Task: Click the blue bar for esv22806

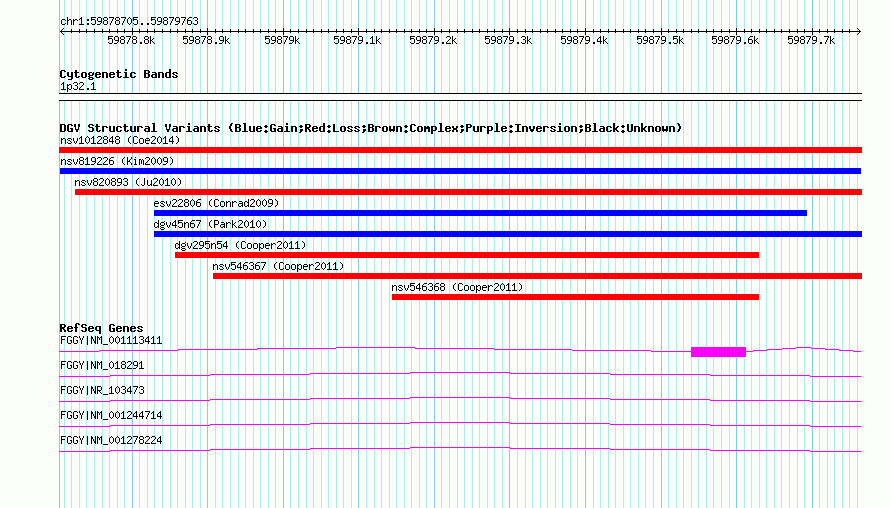Action: pos(480,213)
